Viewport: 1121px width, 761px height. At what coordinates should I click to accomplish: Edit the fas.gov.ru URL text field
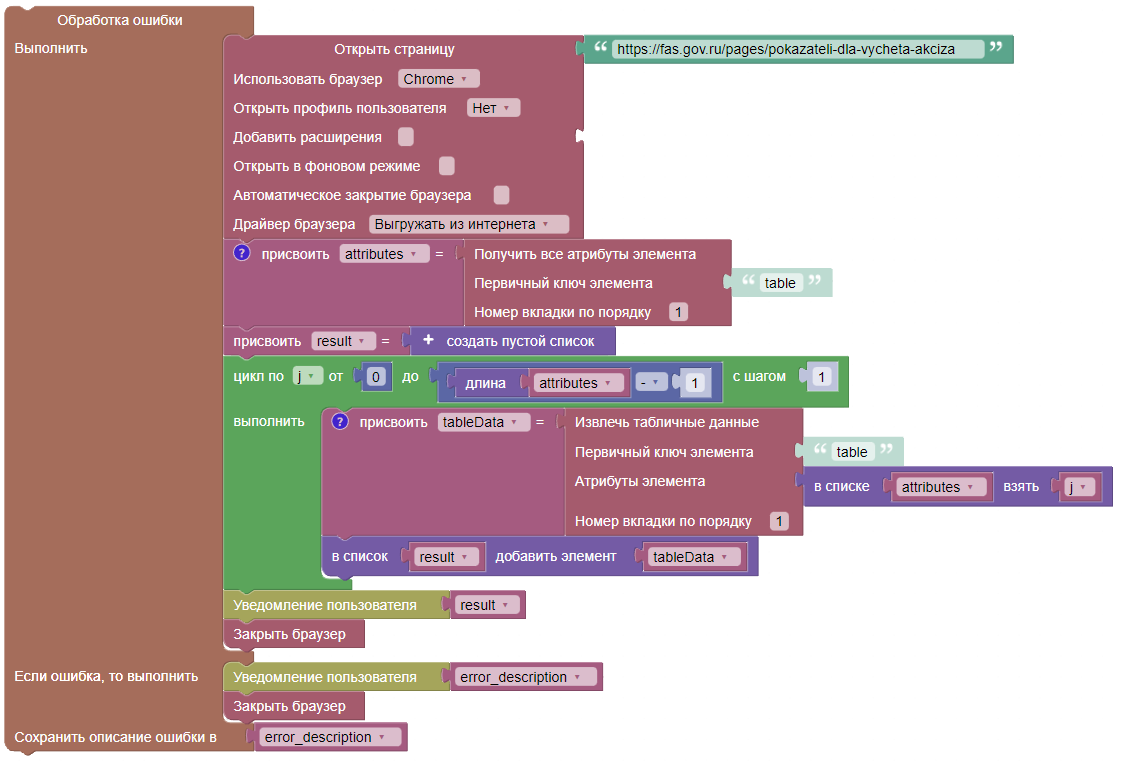(x=797, y=49)
